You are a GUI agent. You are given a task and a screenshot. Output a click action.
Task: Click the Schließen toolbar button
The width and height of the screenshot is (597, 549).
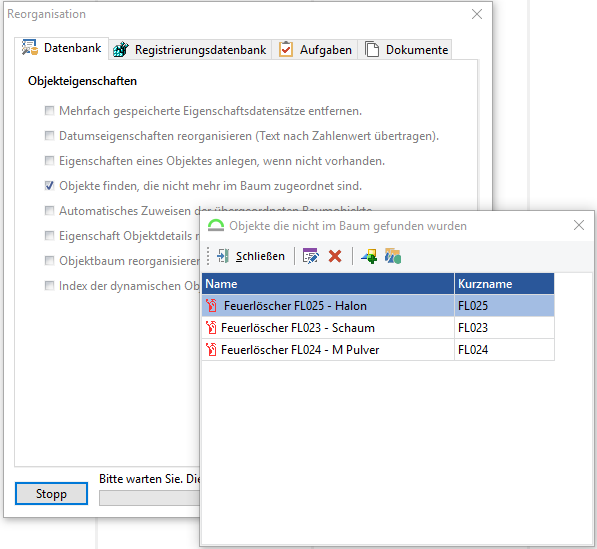[x=251, y=256]
